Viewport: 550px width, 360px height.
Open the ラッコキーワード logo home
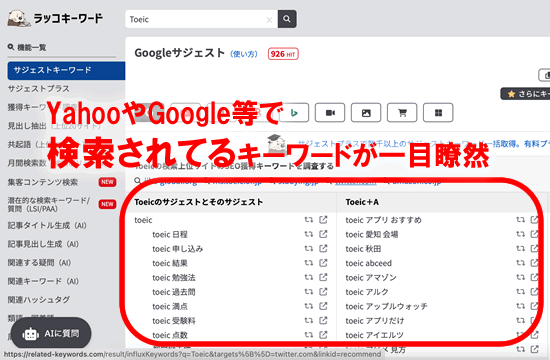[x=55, y=18]
